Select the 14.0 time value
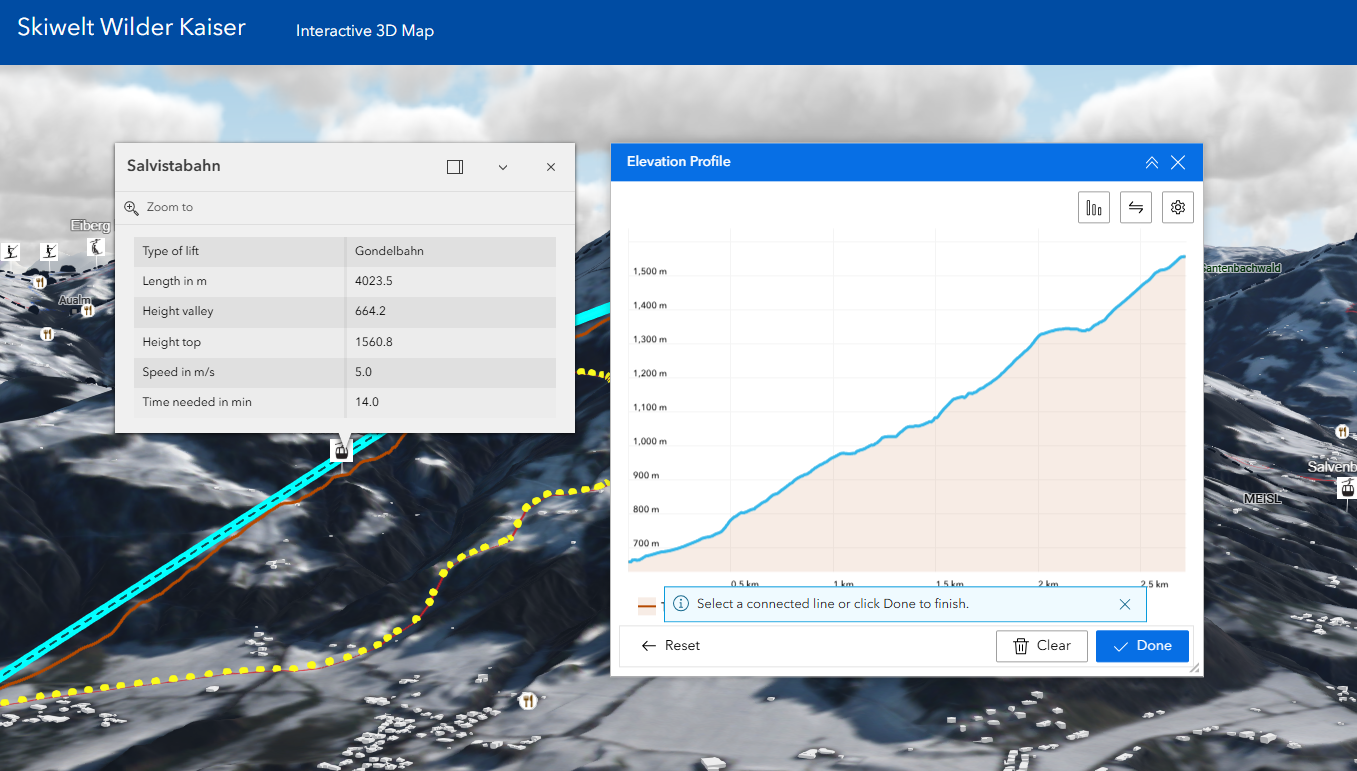 tap(367, 402)
